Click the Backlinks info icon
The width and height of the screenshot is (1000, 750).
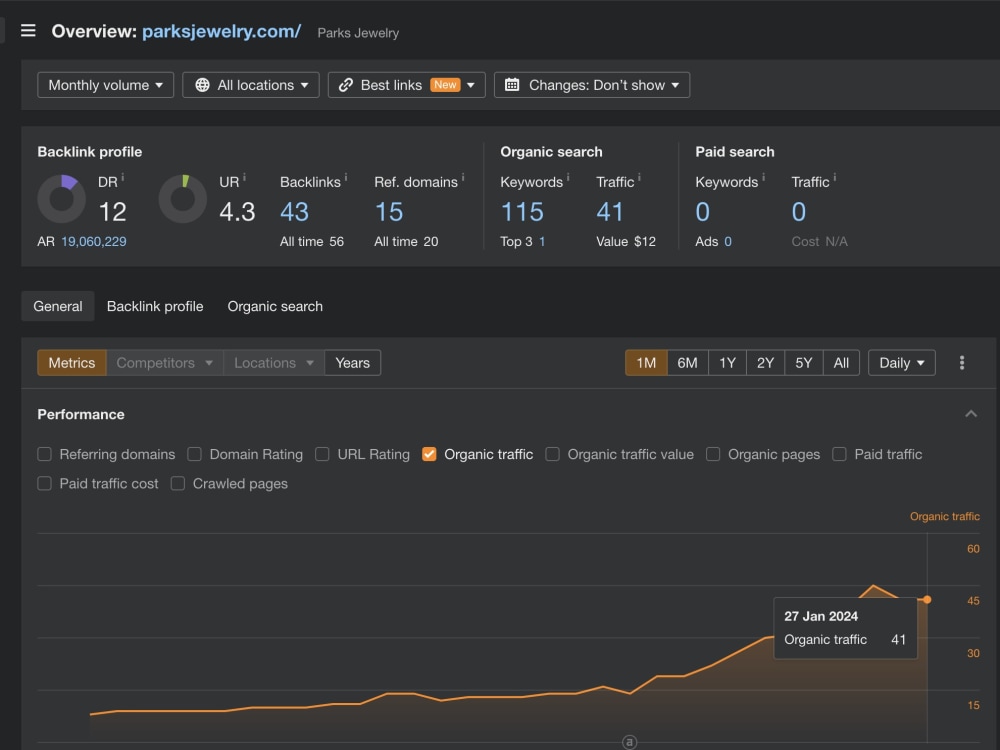pos(346,177)
